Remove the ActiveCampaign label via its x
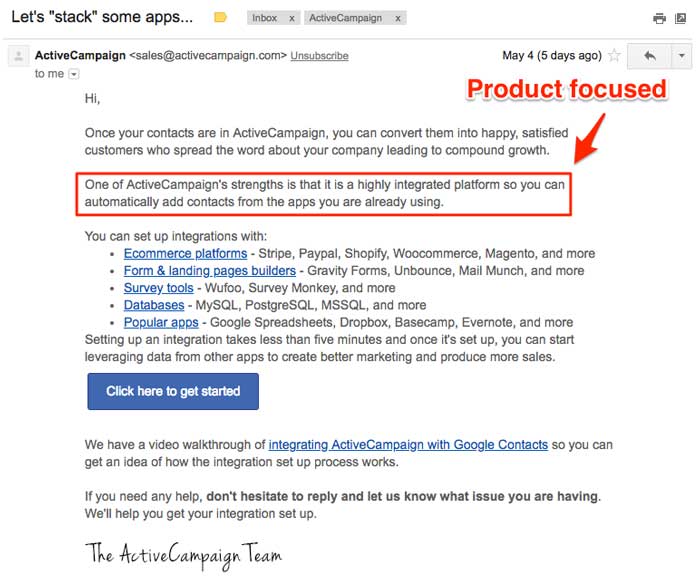Viewport: 700px width, 580px height. (397, 18)
